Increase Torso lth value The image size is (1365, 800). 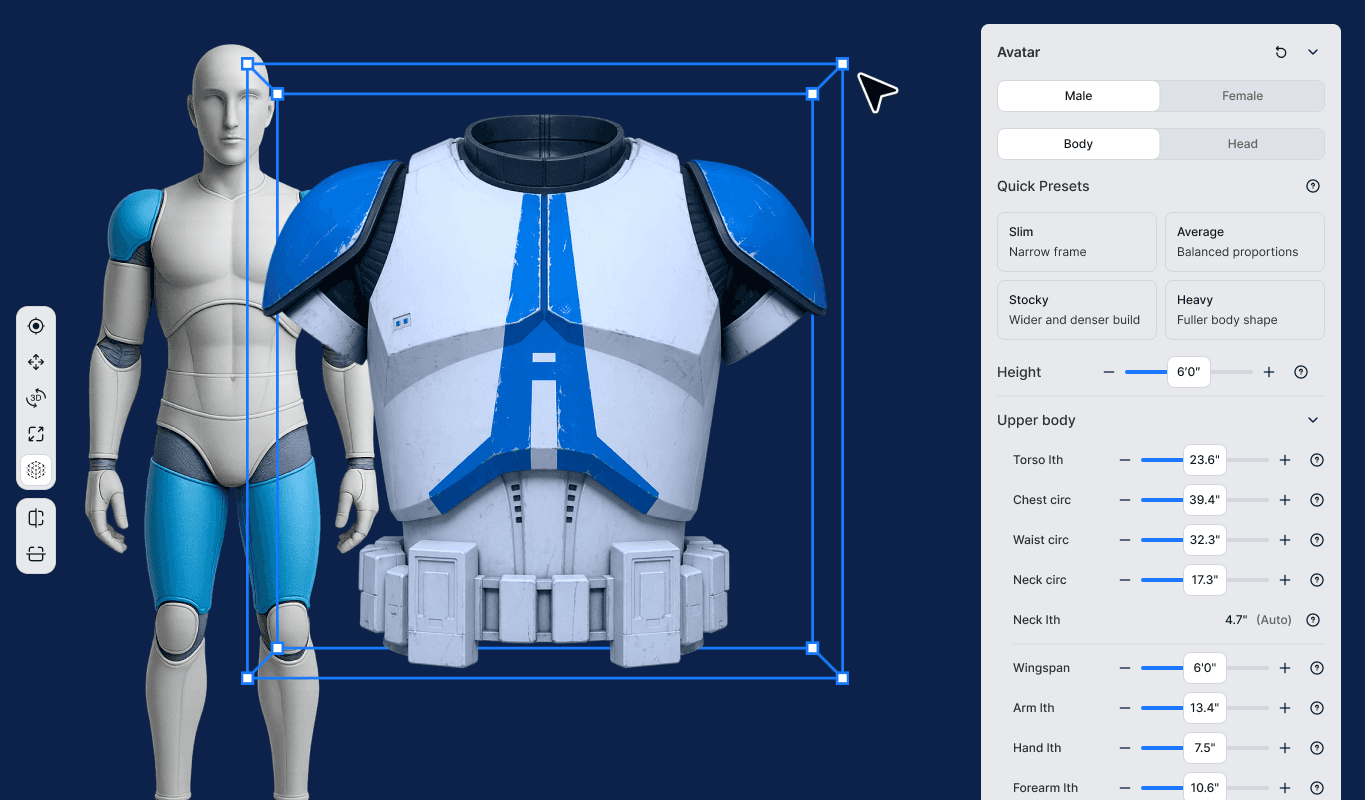pyautogui.click(x=1285, y=460)
